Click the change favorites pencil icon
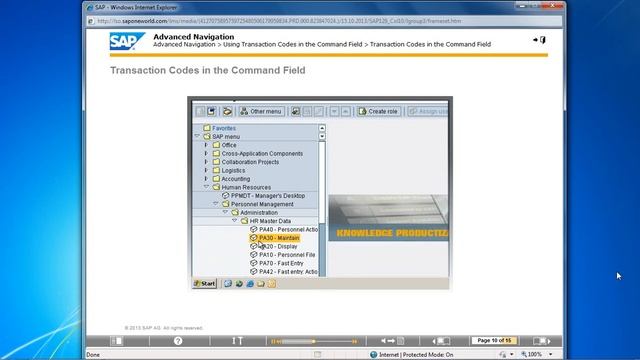Screen dimensions: 640x360 318,111
